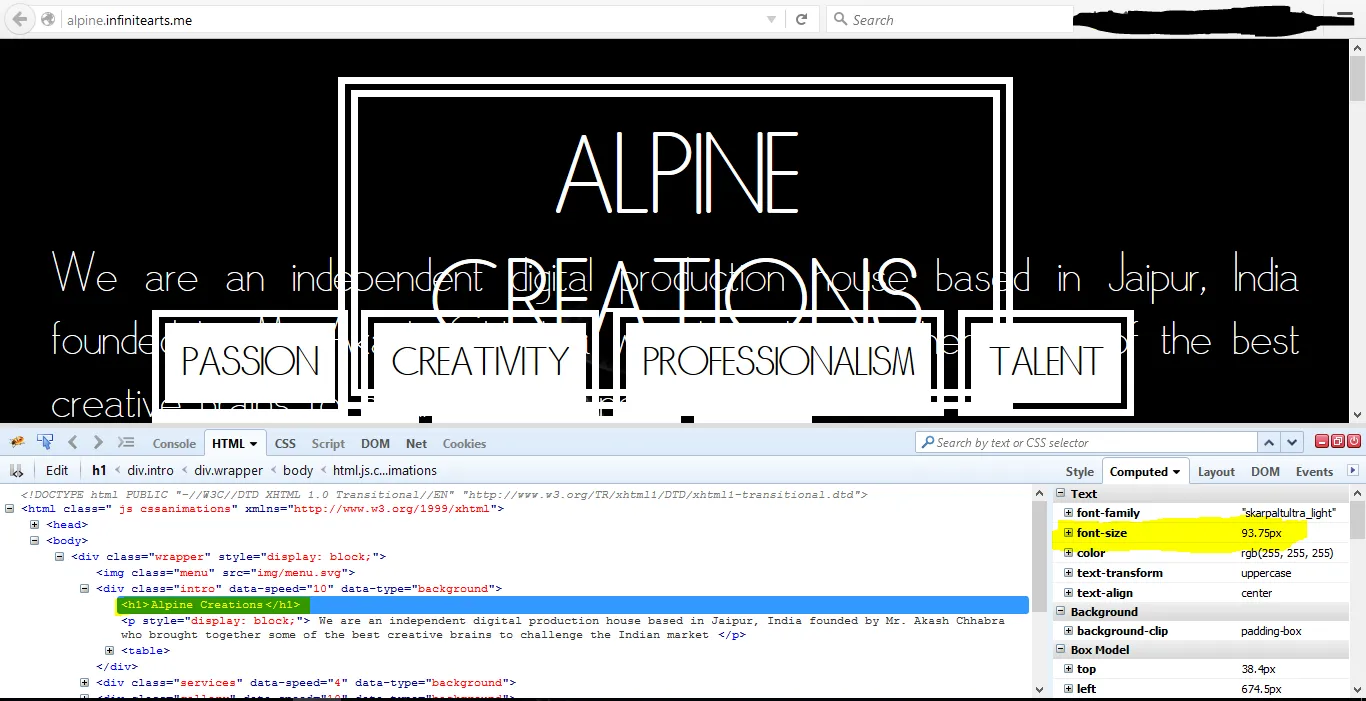This screenshot has width=1366, height=701.
Task: Switch to the Cookies tab
Action: [464, 443]
